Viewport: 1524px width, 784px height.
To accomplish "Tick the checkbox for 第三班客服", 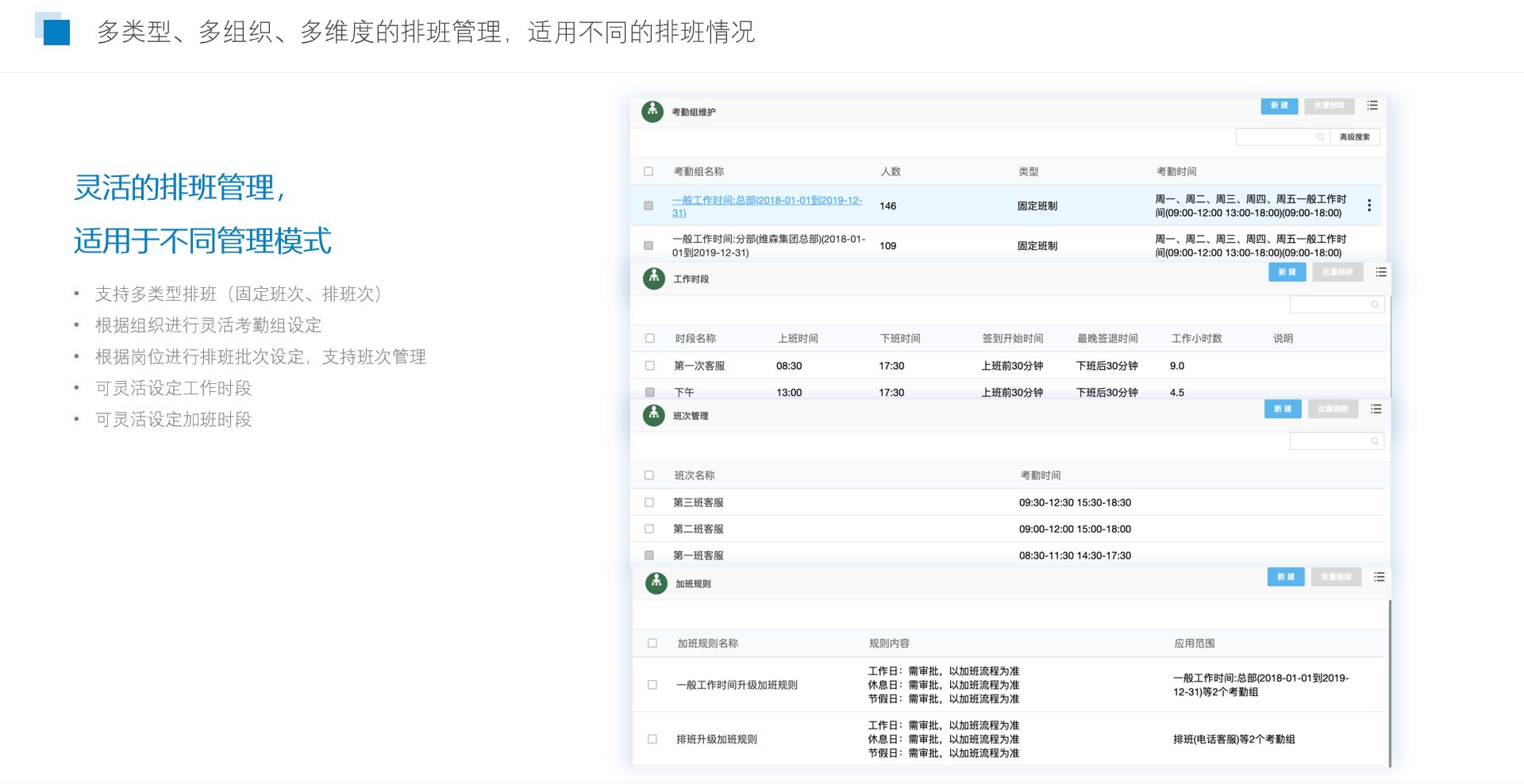I will [x=649, y=502].
